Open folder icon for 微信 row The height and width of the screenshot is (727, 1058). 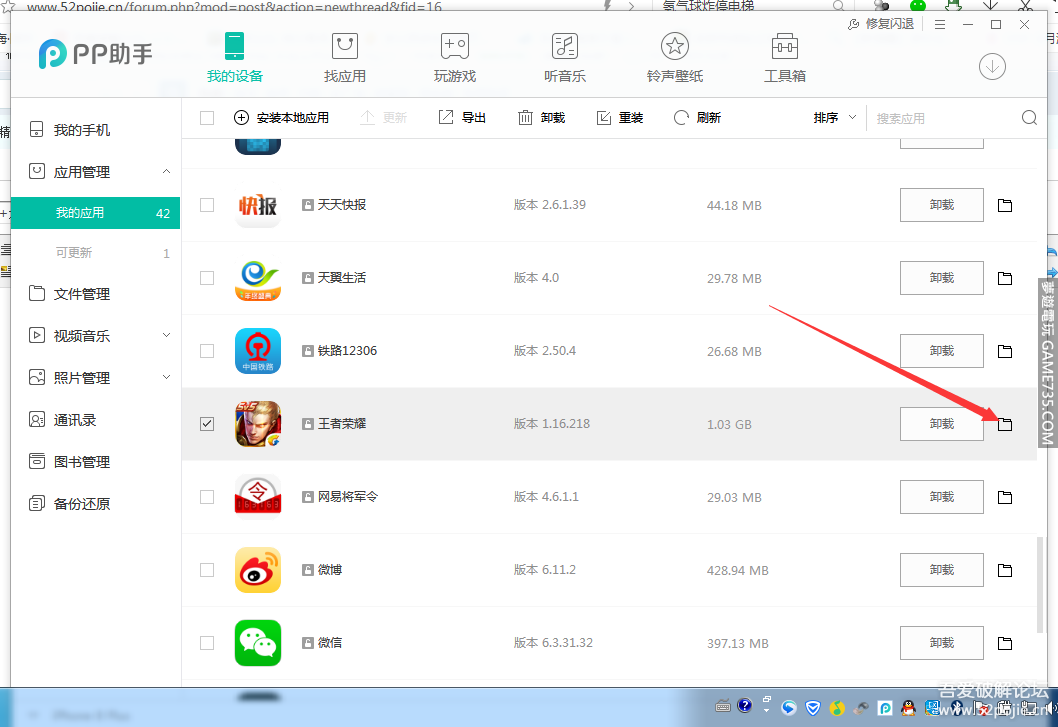pos(1005,643)
